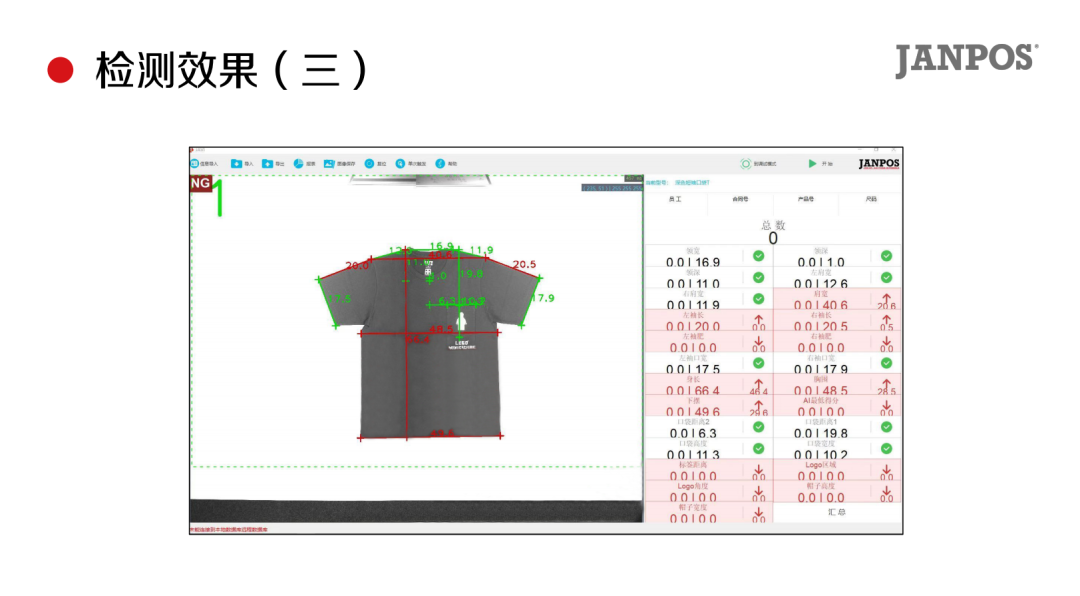Open the 汇总 summary button

[837, 512]
